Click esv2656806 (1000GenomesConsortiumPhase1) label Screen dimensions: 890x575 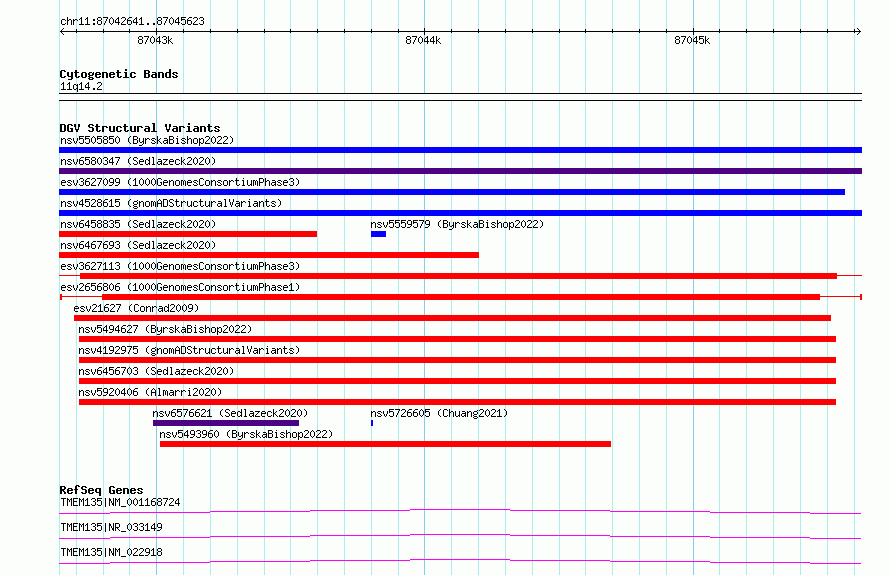[x=180, y=287]
